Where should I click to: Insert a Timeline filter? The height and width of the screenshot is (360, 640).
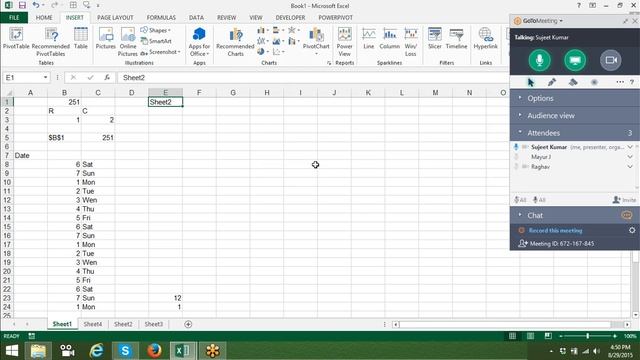click(x=456, y=38)
